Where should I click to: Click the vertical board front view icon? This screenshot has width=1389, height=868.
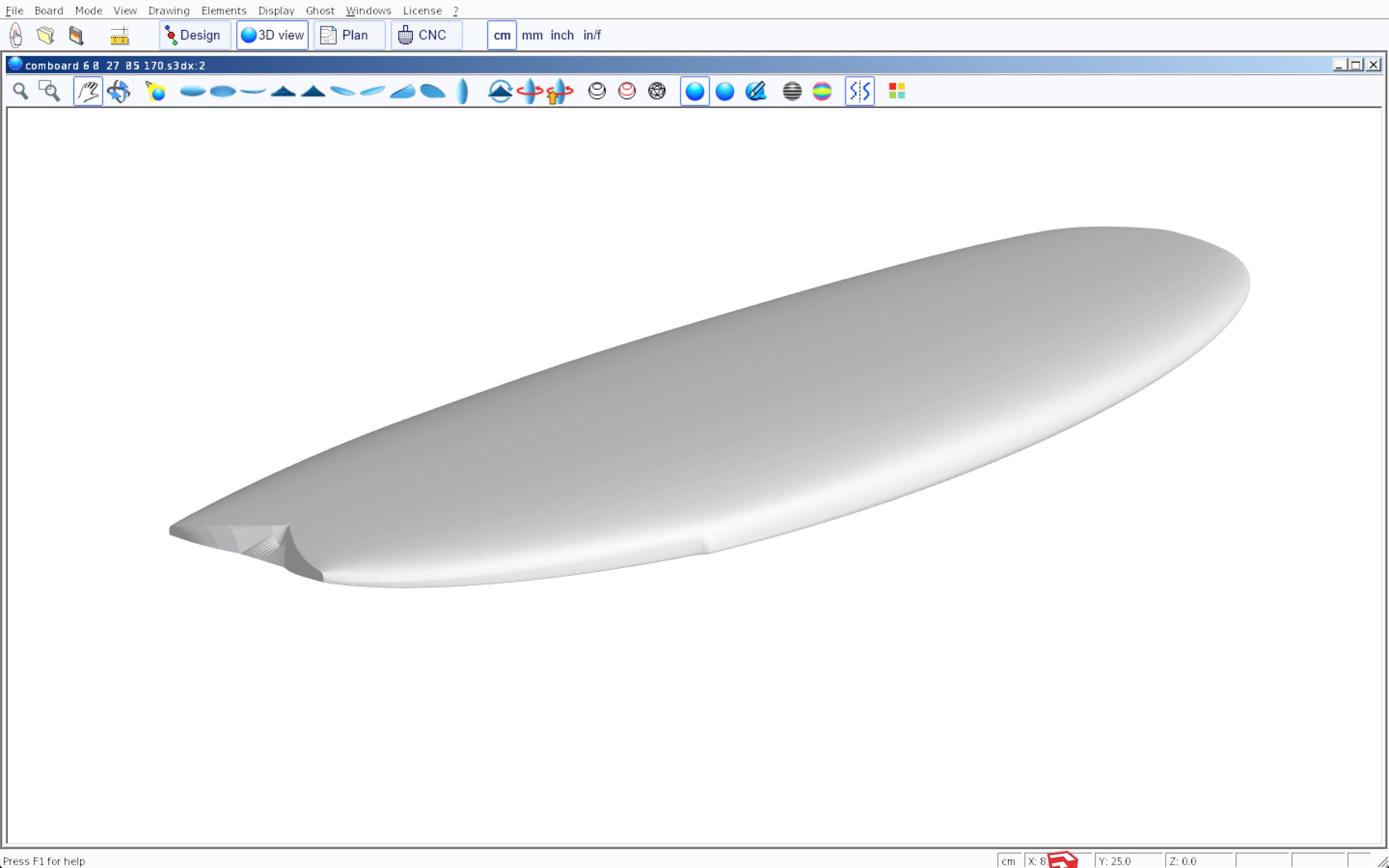coord(462,91)
